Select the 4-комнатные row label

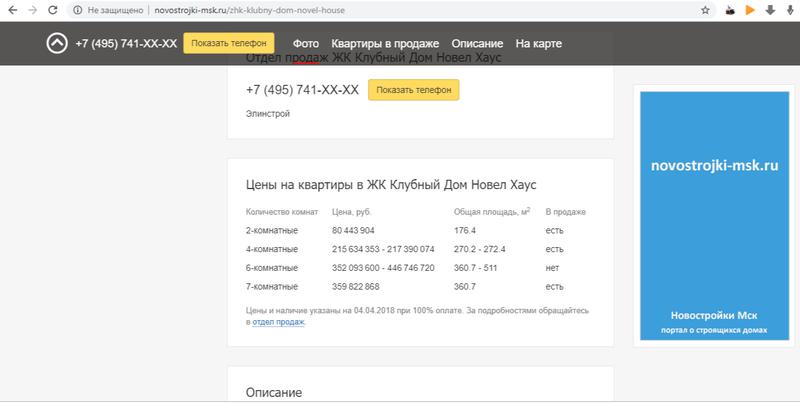tap(271, 250)
